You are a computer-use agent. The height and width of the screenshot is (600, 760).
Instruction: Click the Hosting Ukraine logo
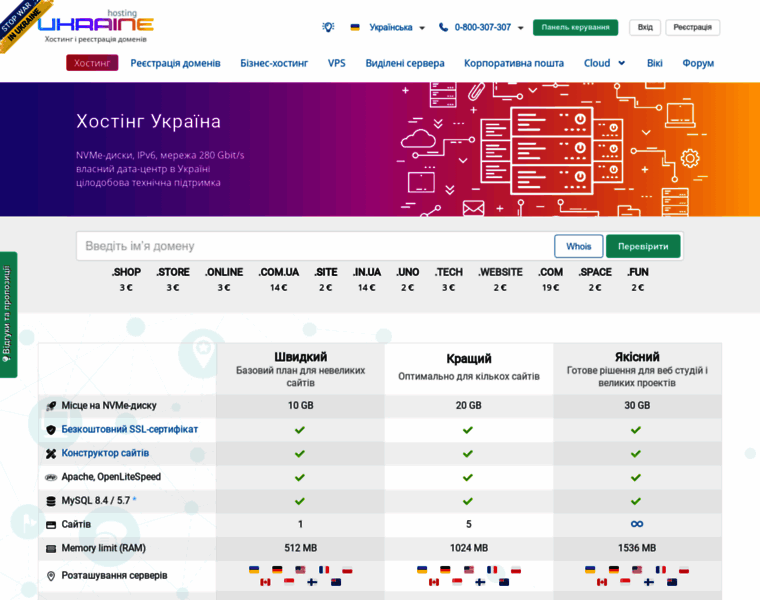(x=96, y=24)
